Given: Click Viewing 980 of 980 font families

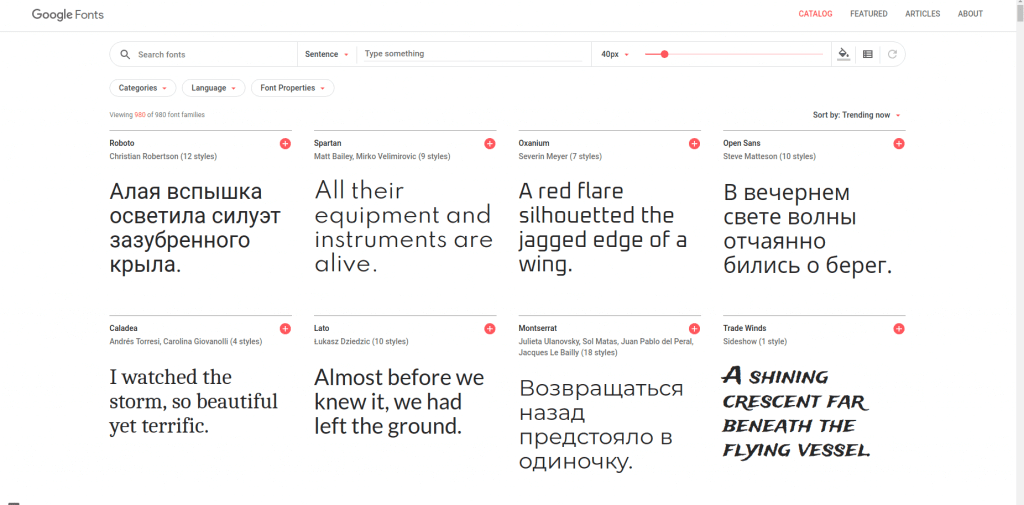Looking at the screenshot, I should coord(157,115).
